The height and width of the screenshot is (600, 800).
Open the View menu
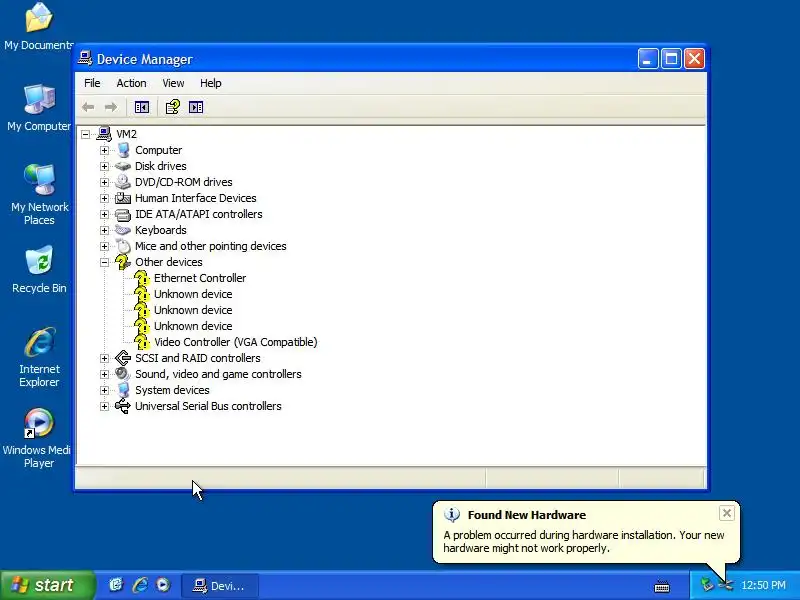point(173,83)
